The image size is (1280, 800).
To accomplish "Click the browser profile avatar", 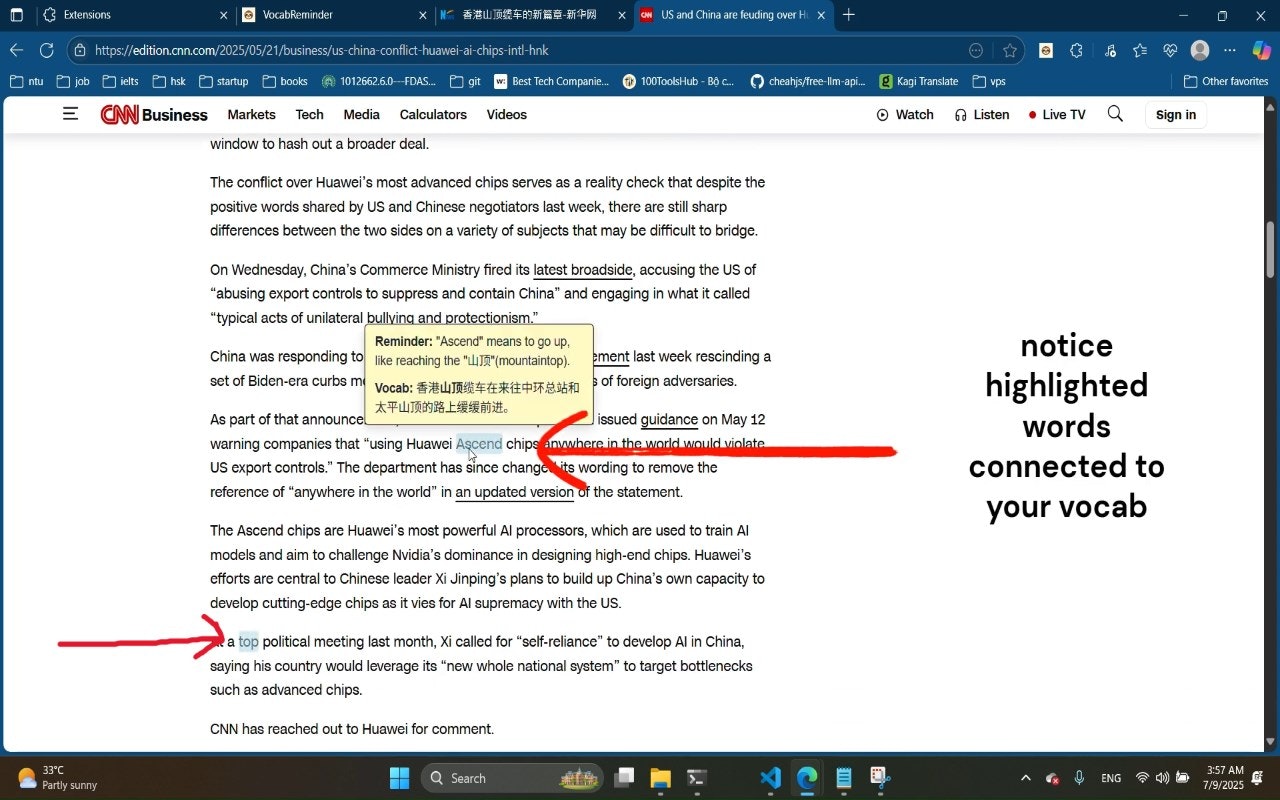I will click(x=1199, y=50).
